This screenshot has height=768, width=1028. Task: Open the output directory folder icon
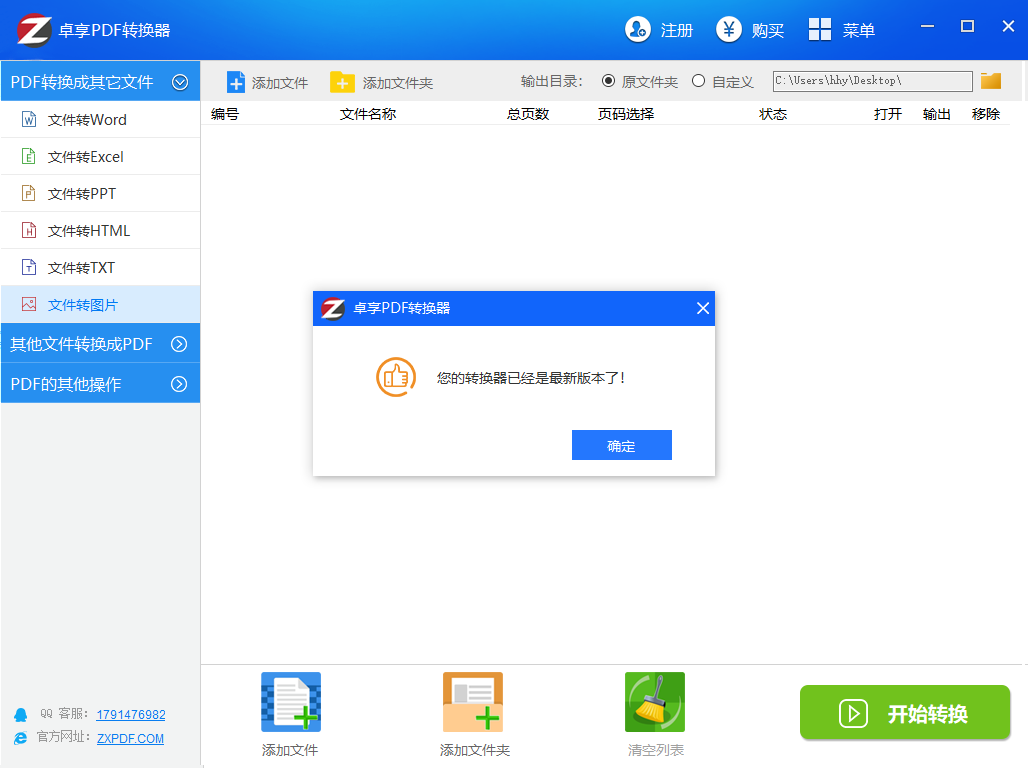[990, 80]
